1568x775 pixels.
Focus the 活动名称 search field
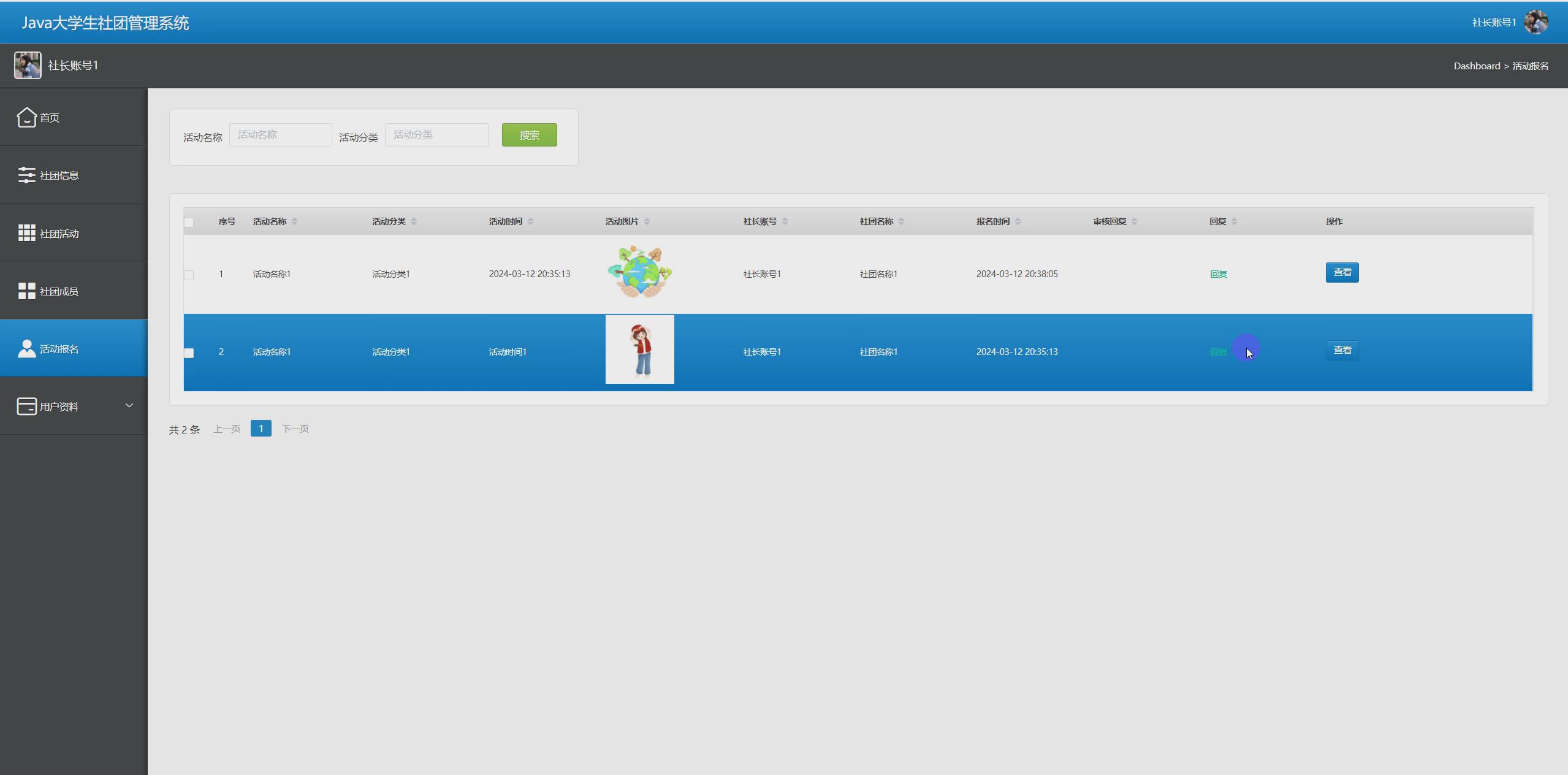tap(280, 135)
